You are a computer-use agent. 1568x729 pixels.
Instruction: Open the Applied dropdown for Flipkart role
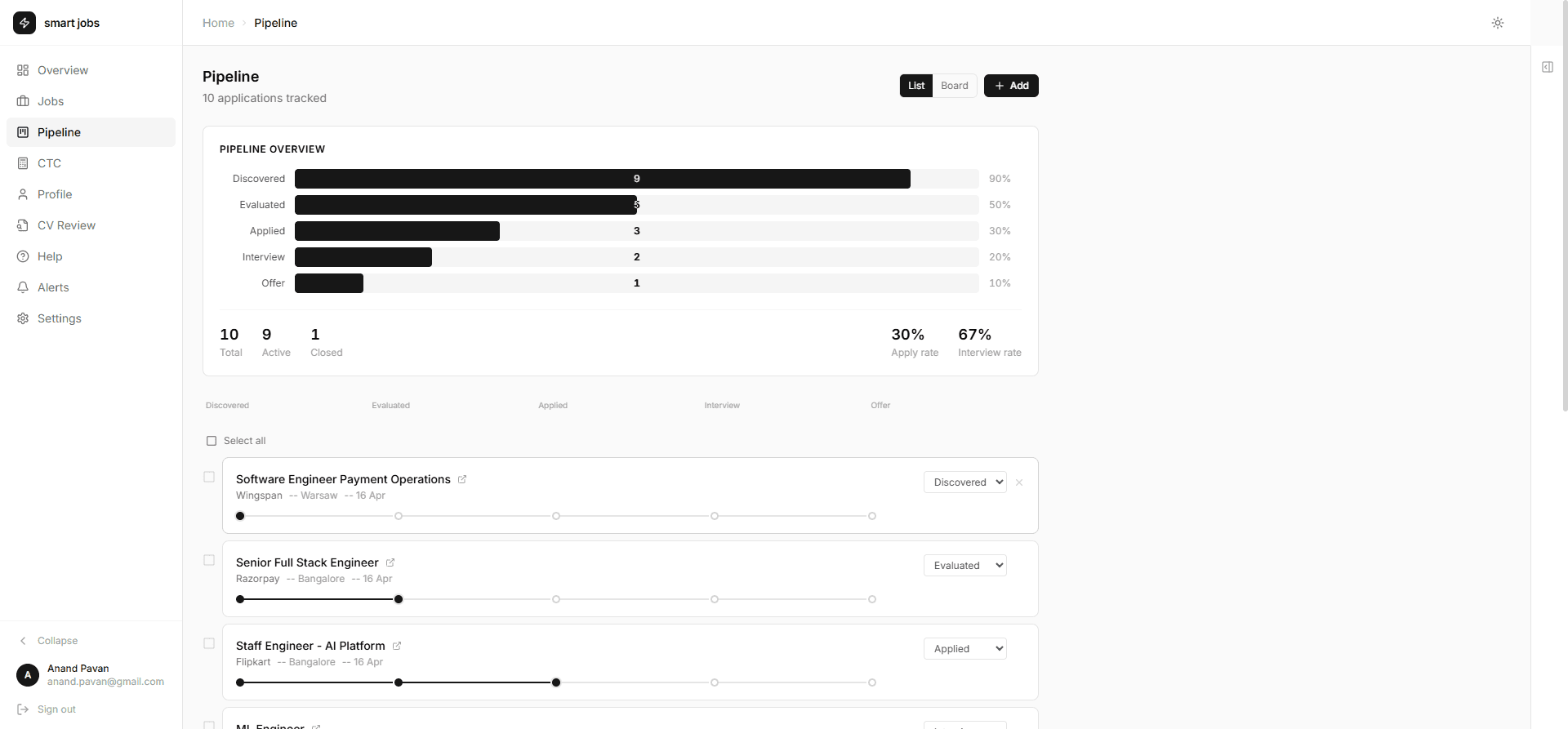(x=964, y=648)
